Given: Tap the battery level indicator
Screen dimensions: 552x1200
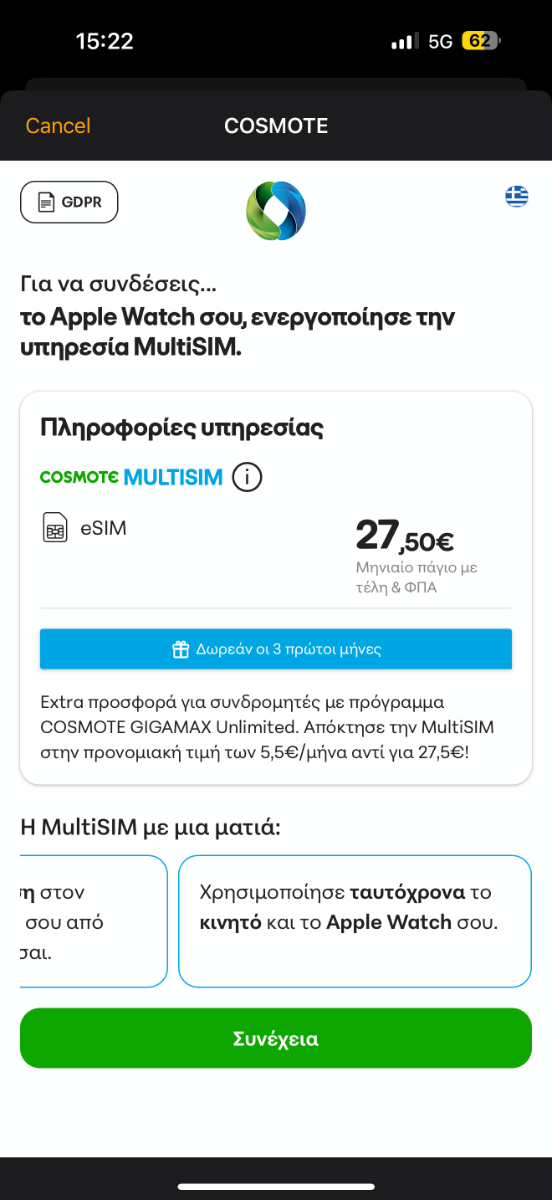Looking at the screenshot, I should pos(482,41).
